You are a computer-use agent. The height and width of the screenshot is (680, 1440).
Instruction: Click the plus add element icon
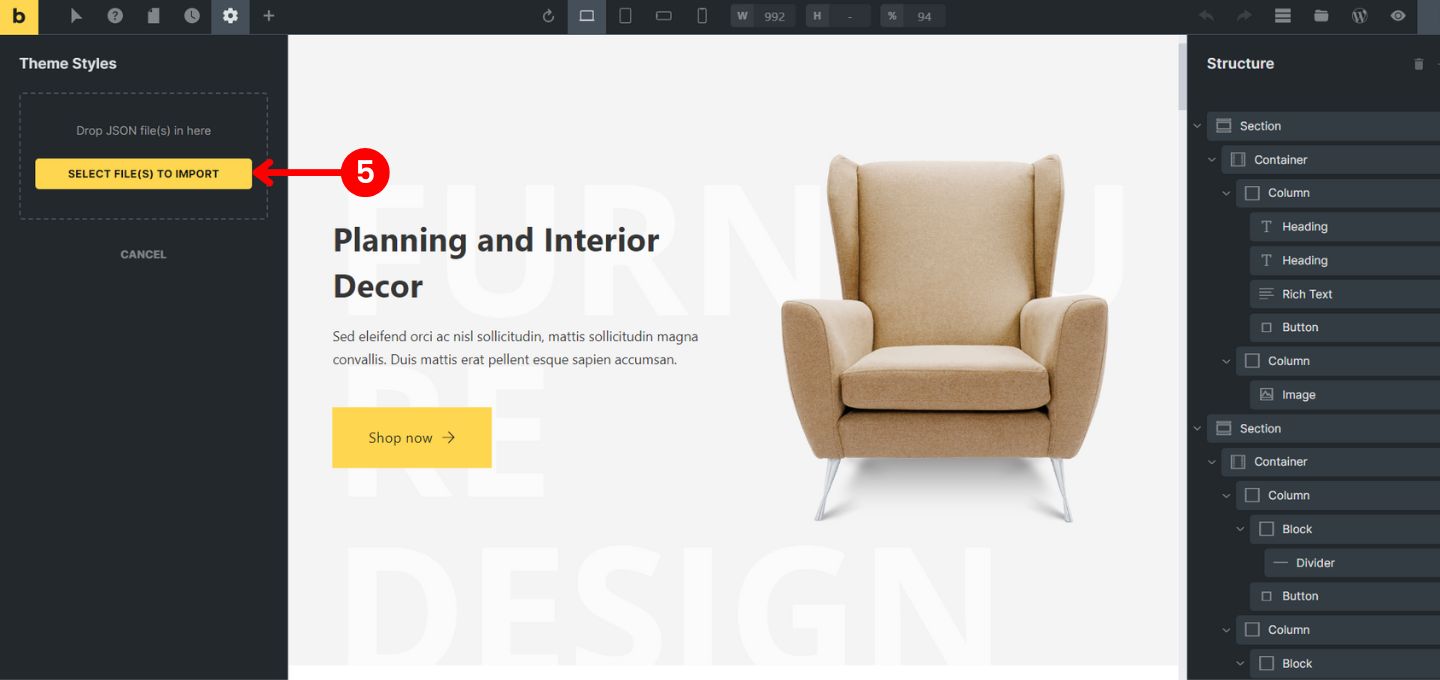[268, 16]
